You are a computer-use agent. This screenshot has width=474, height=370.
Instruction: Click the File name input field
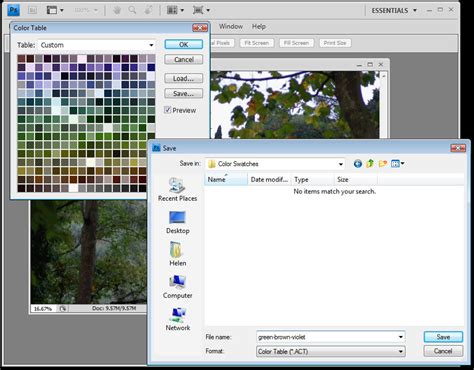coord(331,337)
